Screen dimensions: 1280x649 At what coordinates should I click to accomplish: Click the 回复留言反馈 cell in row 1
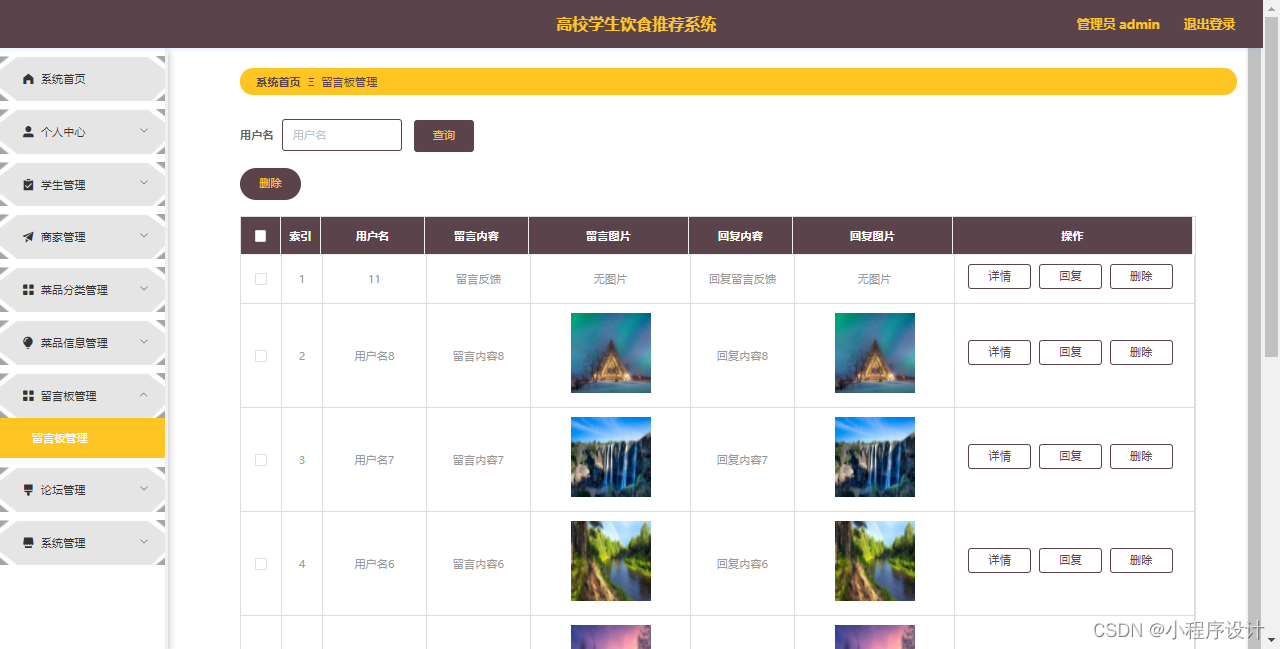pos(742,279)
